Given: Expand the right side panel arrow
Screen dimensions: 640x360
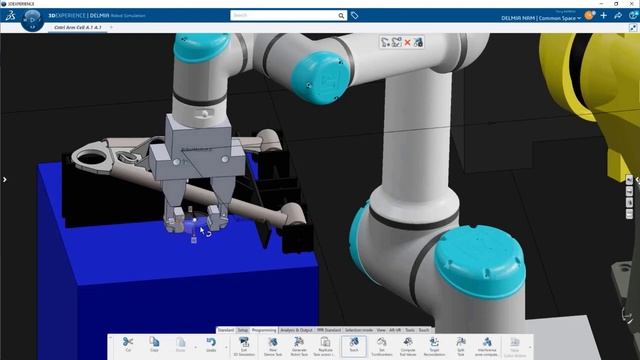Looking at the screenshot, I should [637, 180].
